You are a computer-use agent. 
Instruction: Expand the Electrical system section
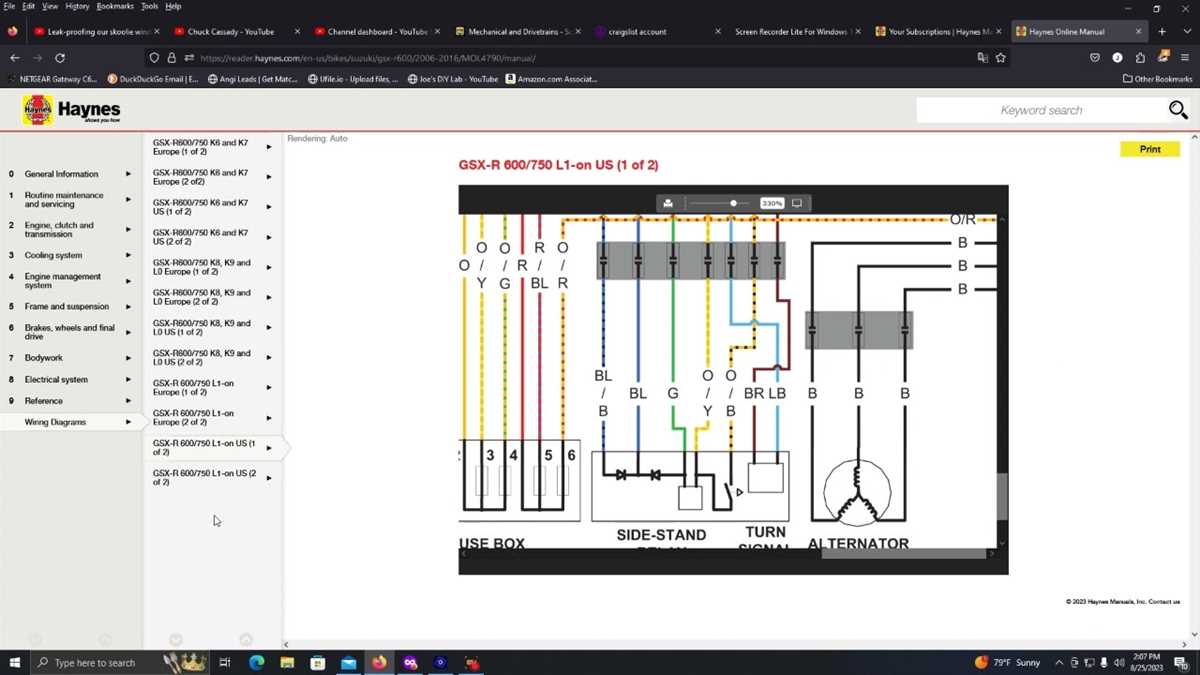pyautogui.click(x=70, y=379)
